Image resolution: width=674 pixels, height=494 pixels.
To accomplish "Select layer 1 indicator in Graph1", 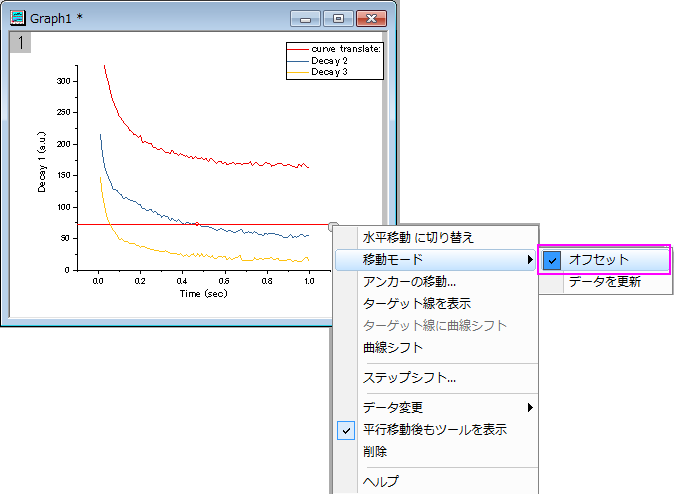I will pos(20,43).
